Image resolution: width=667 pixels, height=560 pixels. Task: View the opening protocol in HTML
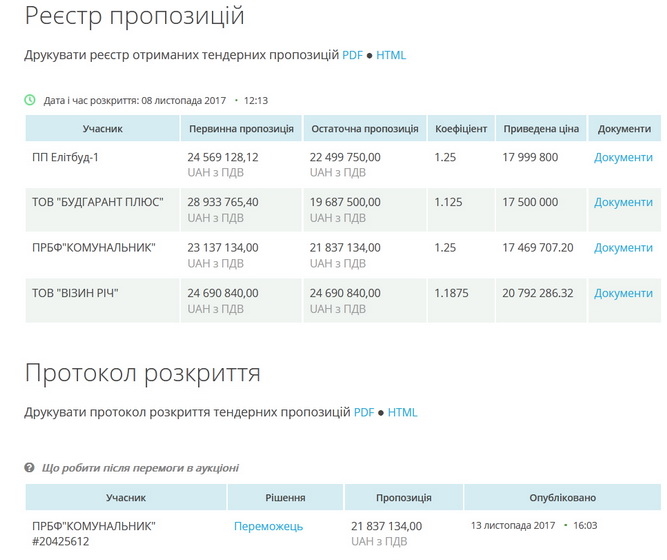[403, 412]
